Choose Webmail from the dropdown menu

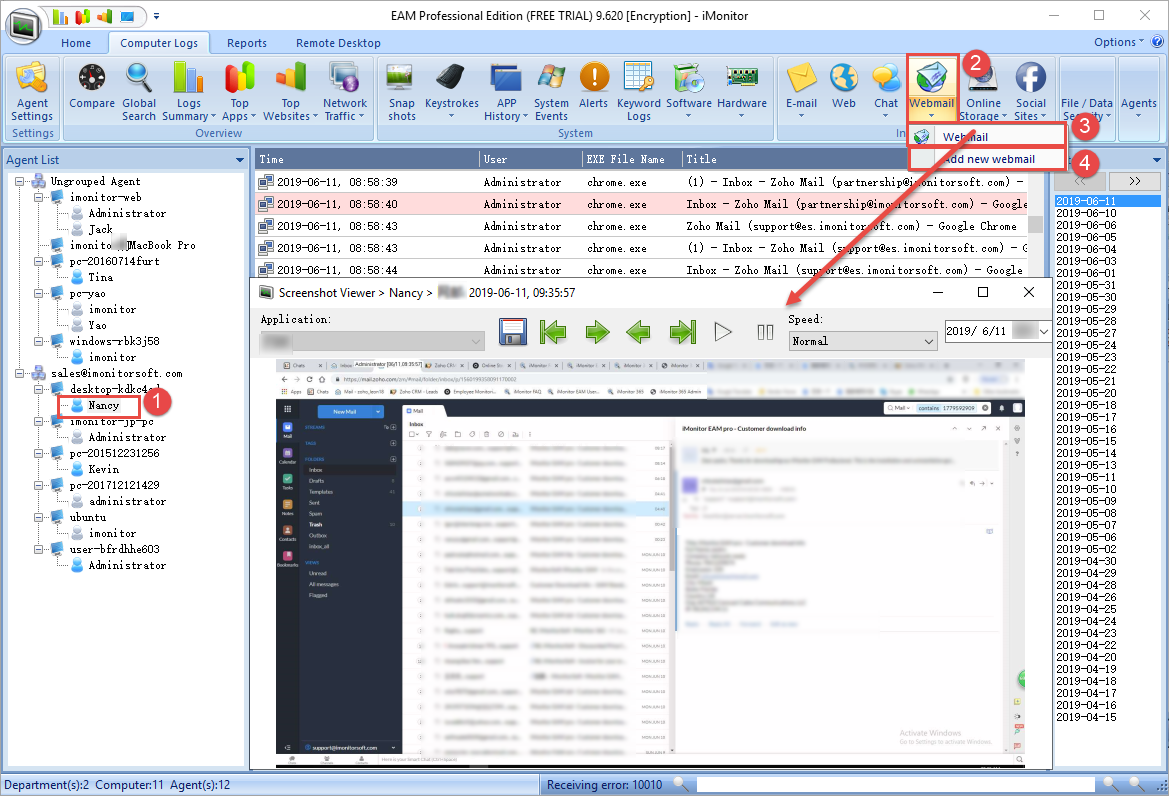click(x=988, y=136)
